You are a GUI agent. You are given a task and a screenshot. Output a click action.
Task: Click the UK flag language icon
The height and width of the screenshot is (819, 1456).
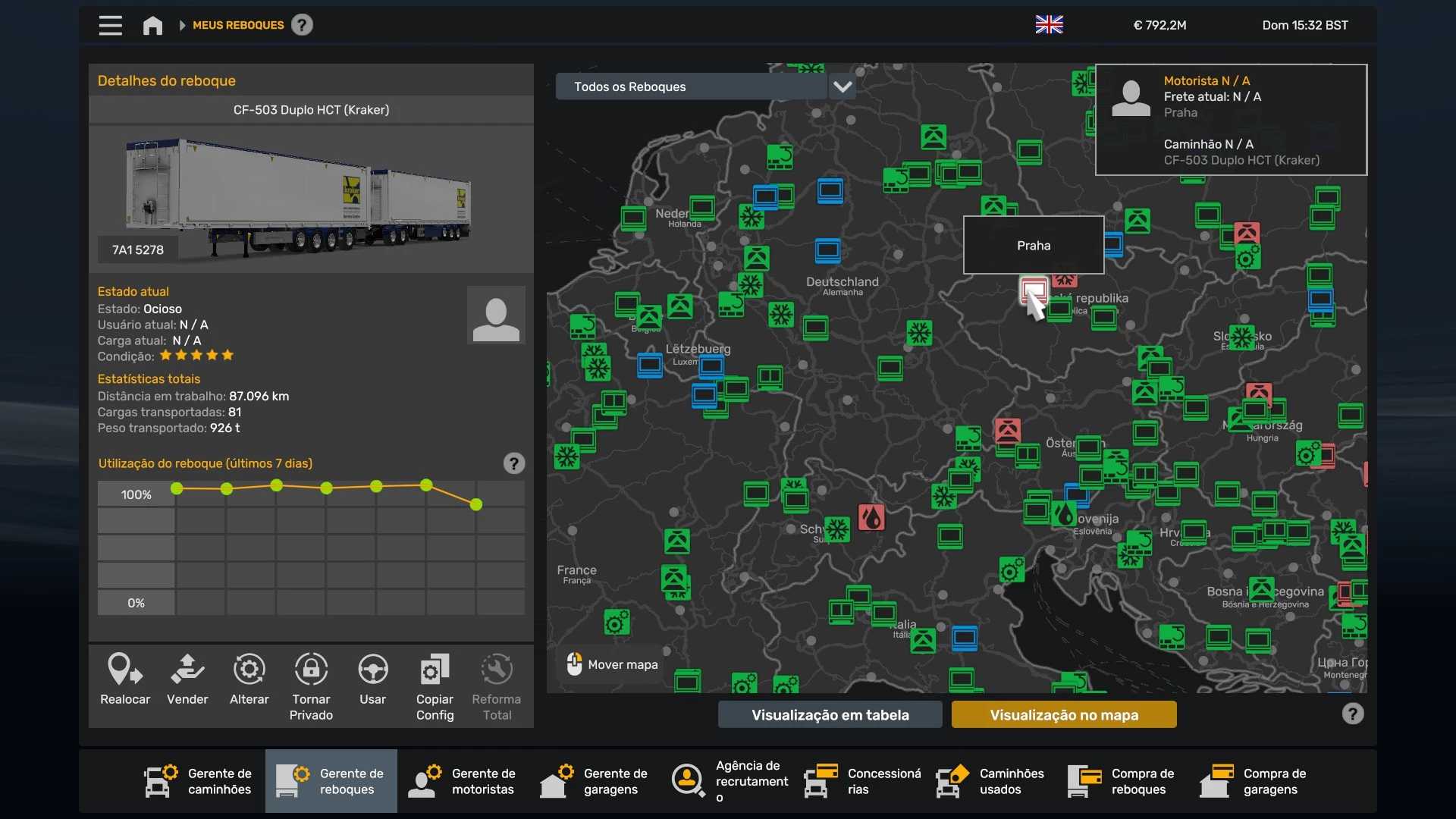coord(1049,25)
